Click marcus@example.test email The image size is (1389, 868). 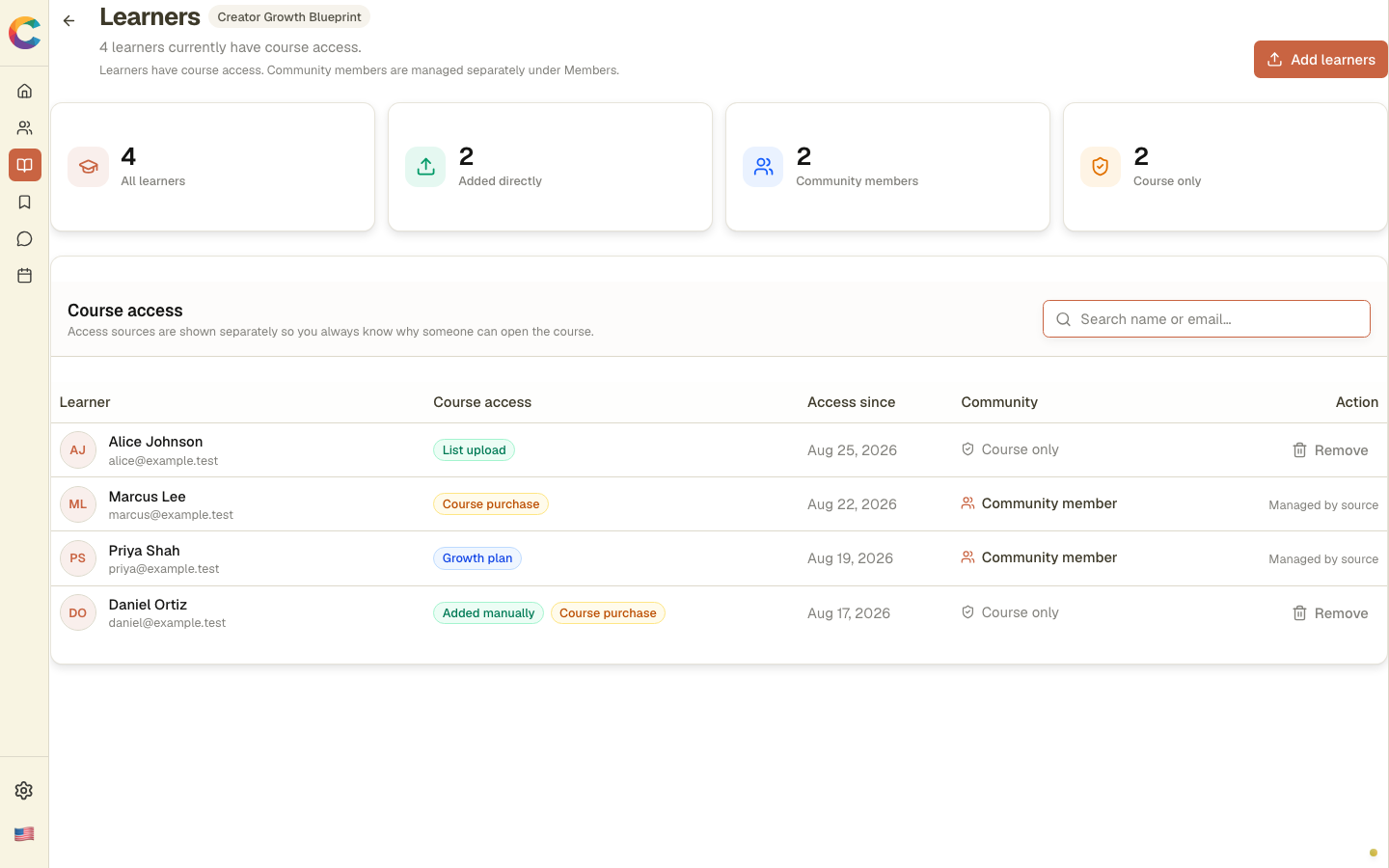coord(171,515)
